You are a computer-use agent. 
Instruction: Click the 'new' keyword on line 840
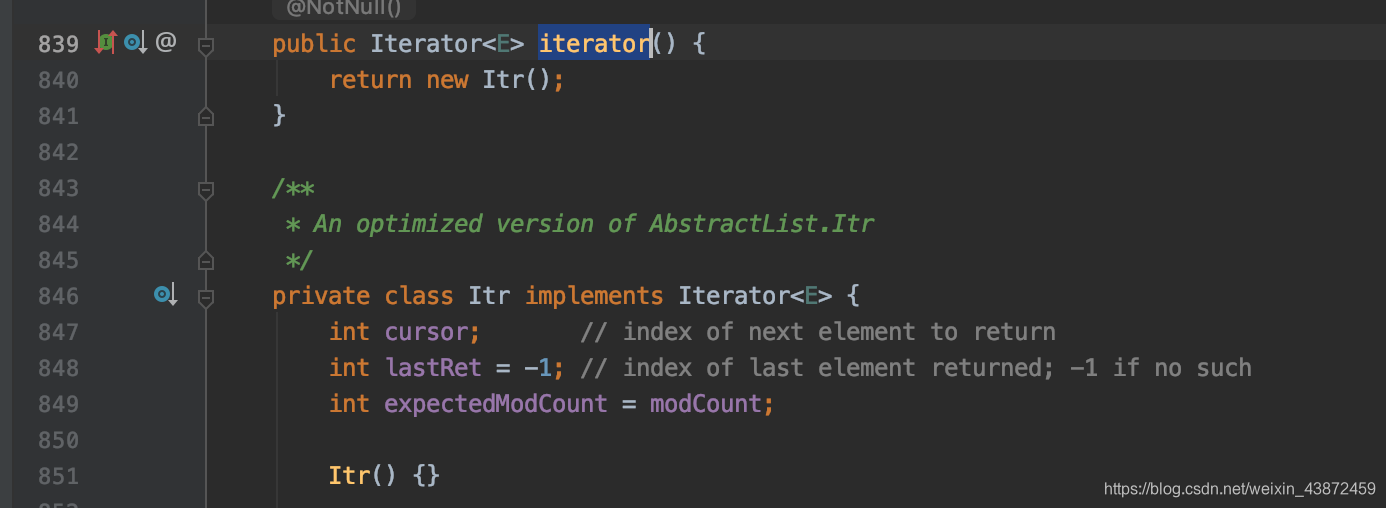click(x=447, y=80)
